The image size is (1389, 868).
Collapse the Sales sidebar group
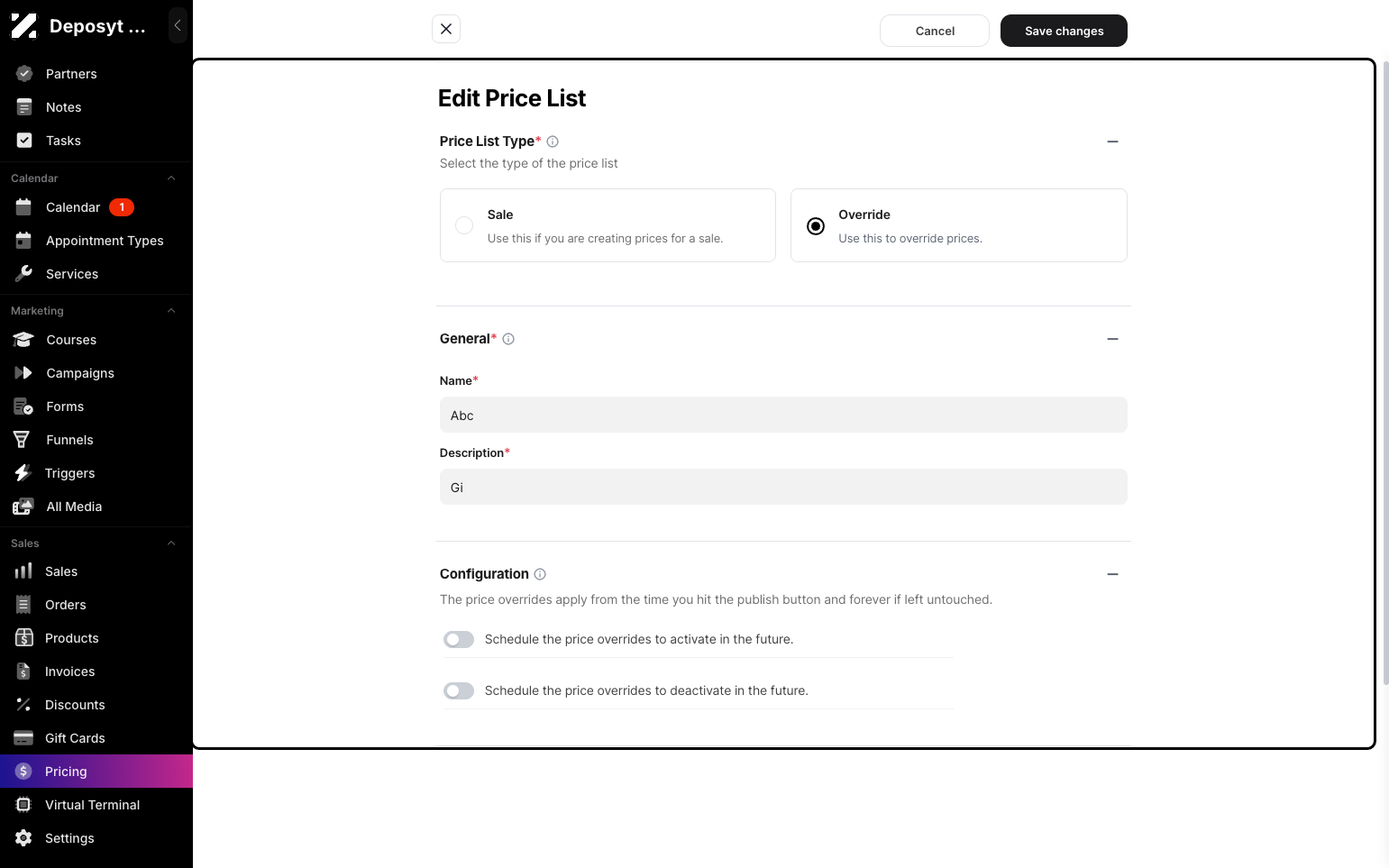point(171,544)
